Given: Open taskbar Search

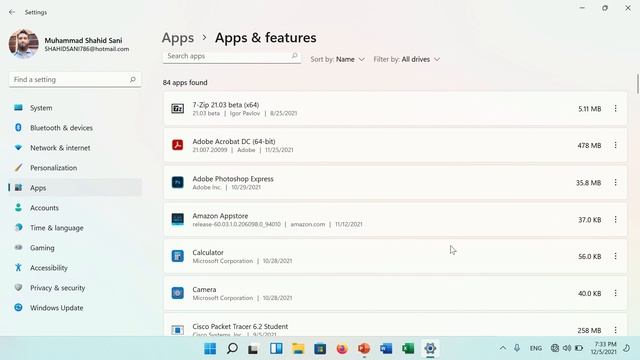Looking at the screenshot, I should [232, 349].
